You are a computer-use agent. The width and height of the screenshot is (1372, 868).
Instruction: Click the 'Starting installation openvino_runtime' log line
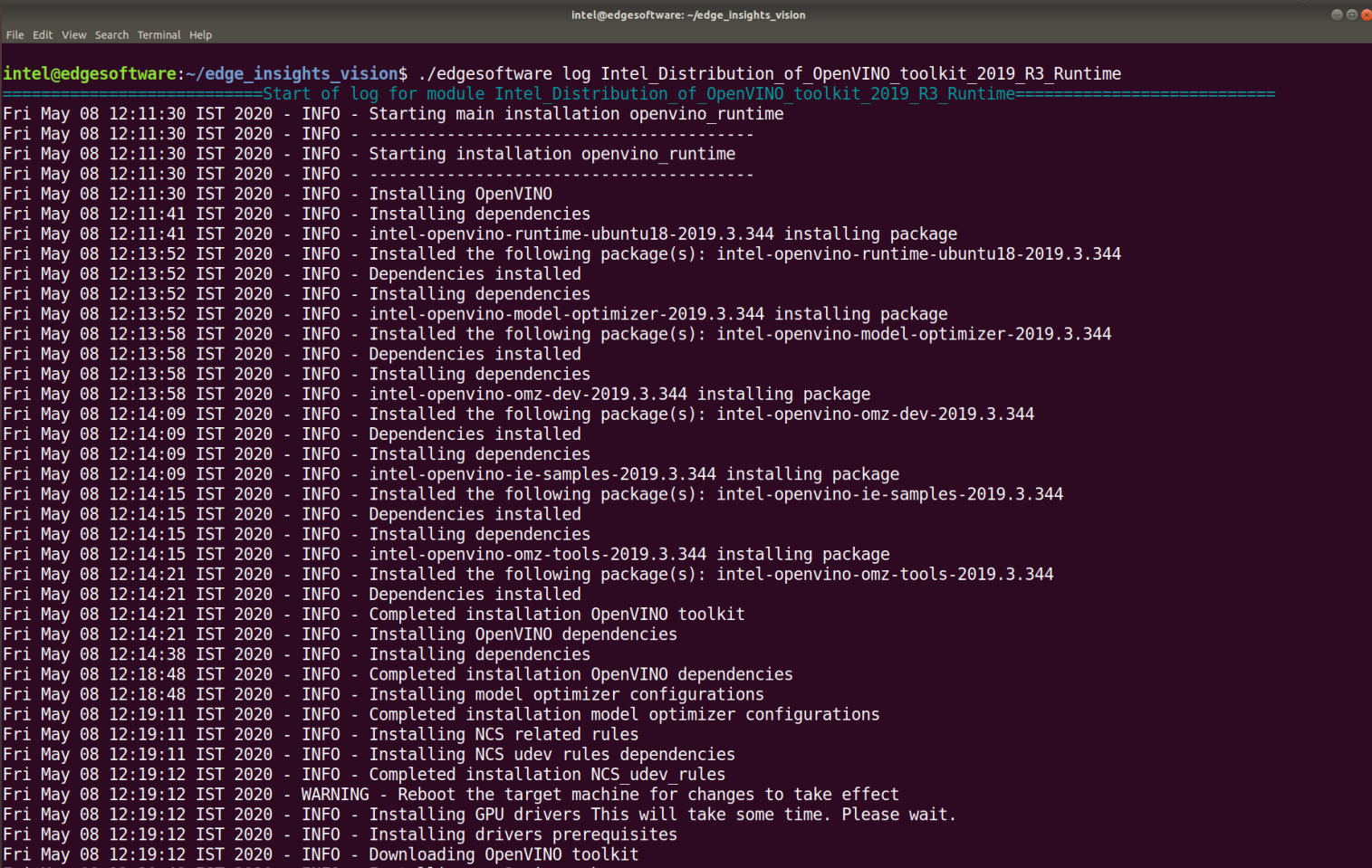pyautogui.click(x=369, y=153)
